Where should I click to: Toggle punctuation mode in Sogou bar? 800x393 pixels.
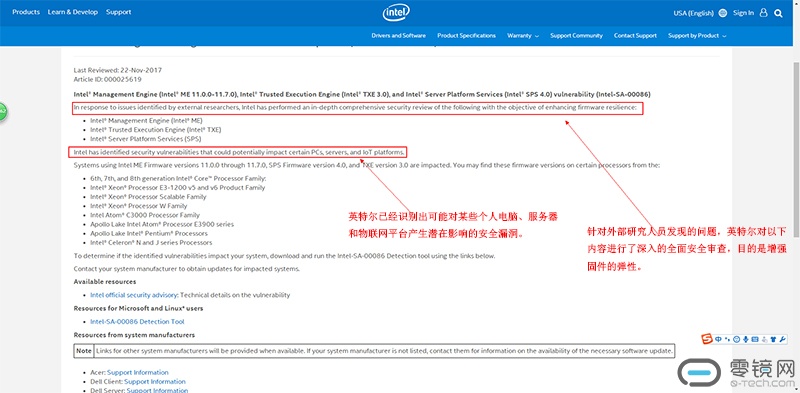pyautogui.click(x=727, y=339)
